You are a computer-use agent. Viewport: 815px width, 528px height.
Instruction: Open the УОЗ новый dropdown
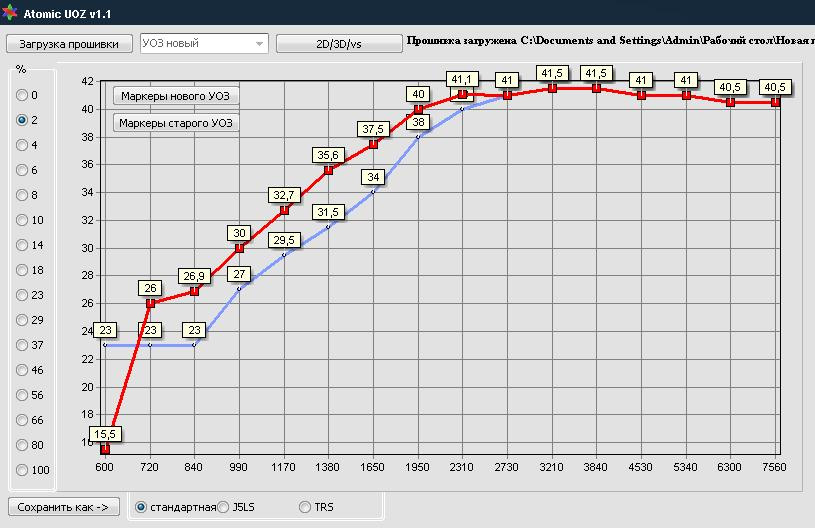point(204,44)
